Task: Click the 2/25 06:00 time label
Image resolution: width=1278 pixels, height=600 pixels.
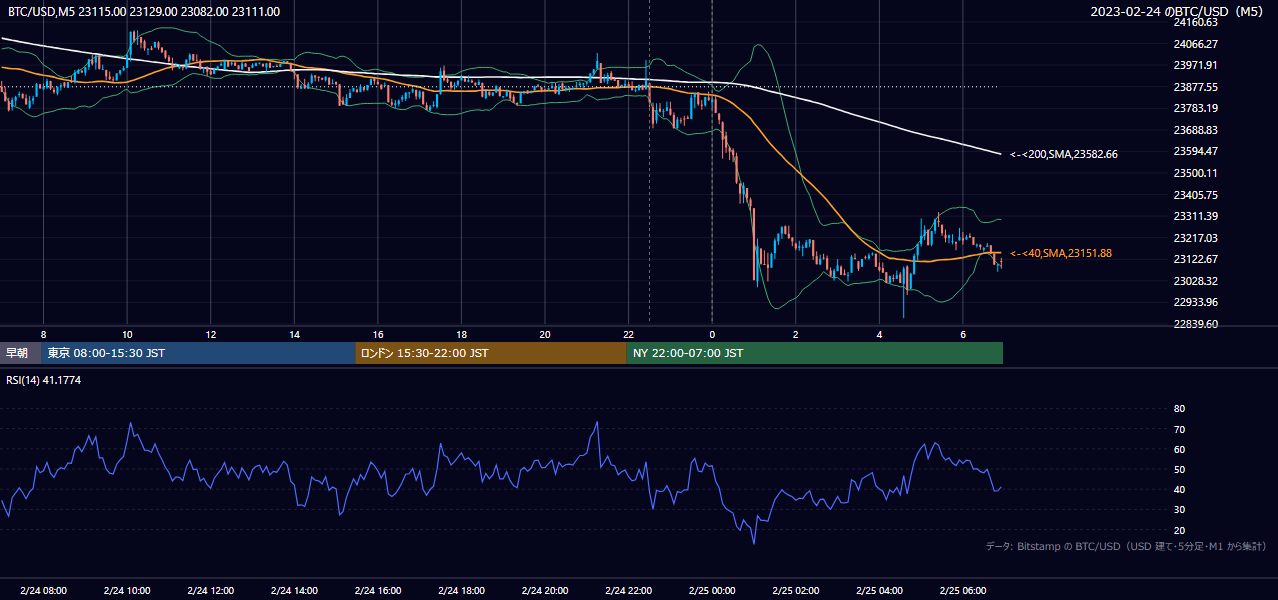Action: coord(963,590)
